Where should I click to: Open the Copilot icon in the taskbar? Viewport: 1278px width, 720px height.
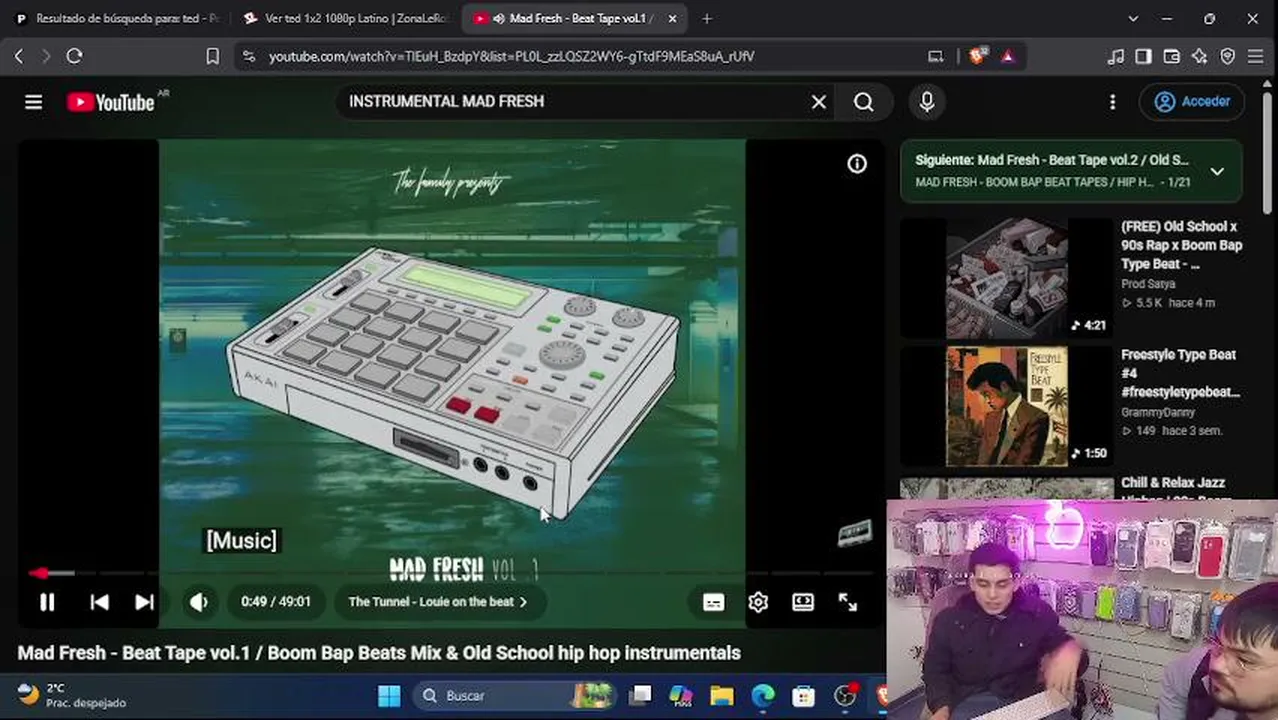[x=681, y=695]
